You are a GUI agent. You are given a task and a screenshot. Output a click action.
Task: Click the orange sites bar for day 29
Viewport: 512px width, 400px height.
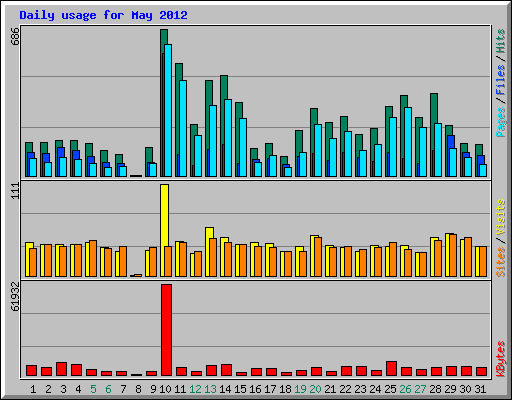(453, 255)
